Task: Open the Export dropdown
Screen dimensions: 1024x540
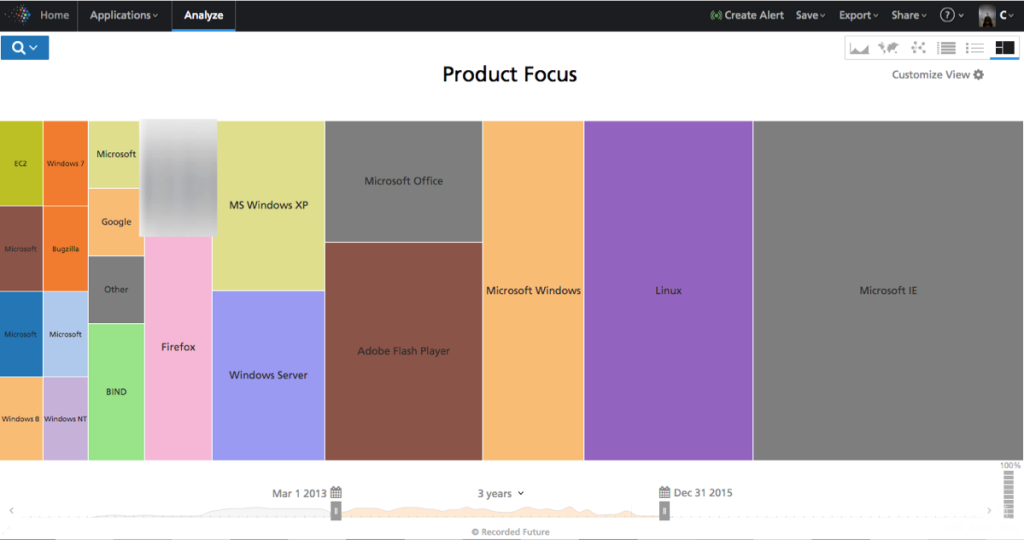Action: pos(858,15)
